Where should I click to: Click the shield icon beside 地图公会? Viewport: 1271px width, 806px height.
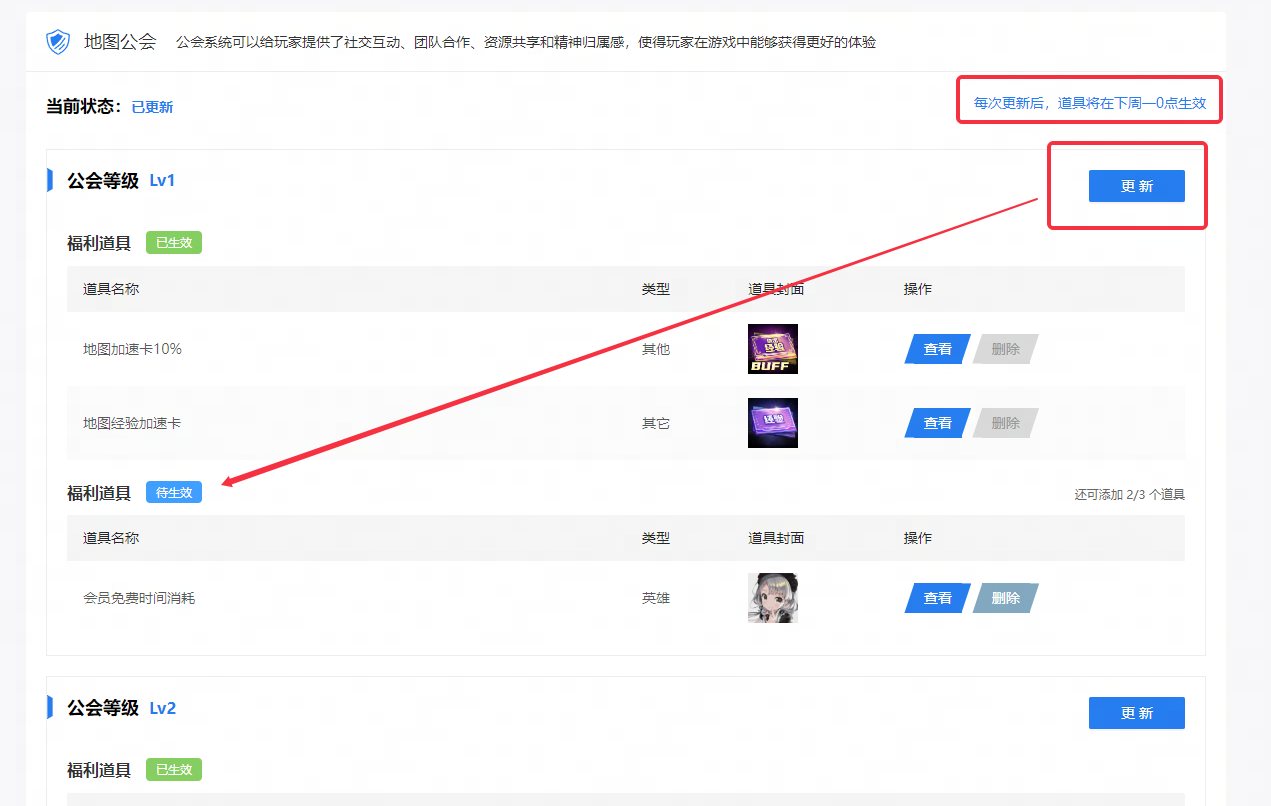58,42
